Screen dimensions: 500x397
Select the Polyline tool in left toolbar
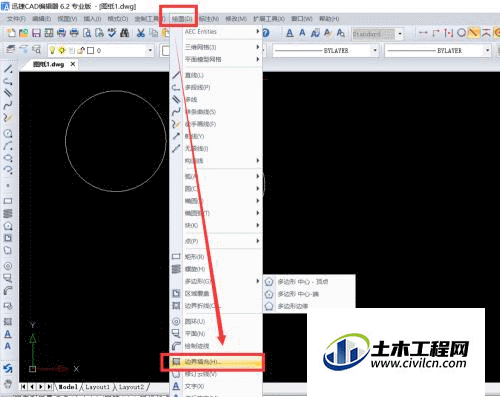tap(8, 82)
